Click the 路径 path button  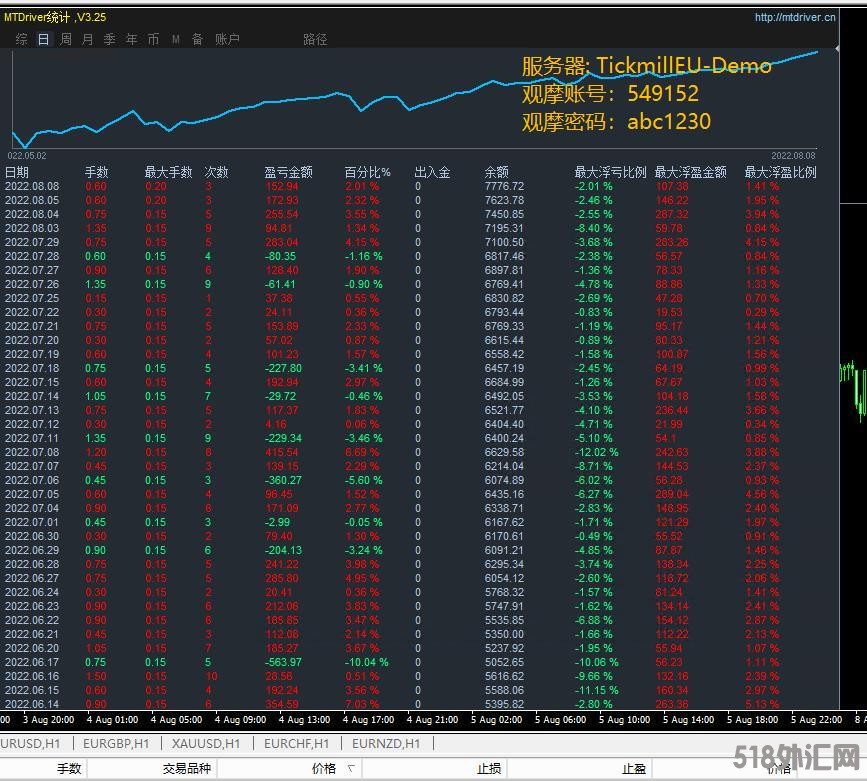click(315, 39)
